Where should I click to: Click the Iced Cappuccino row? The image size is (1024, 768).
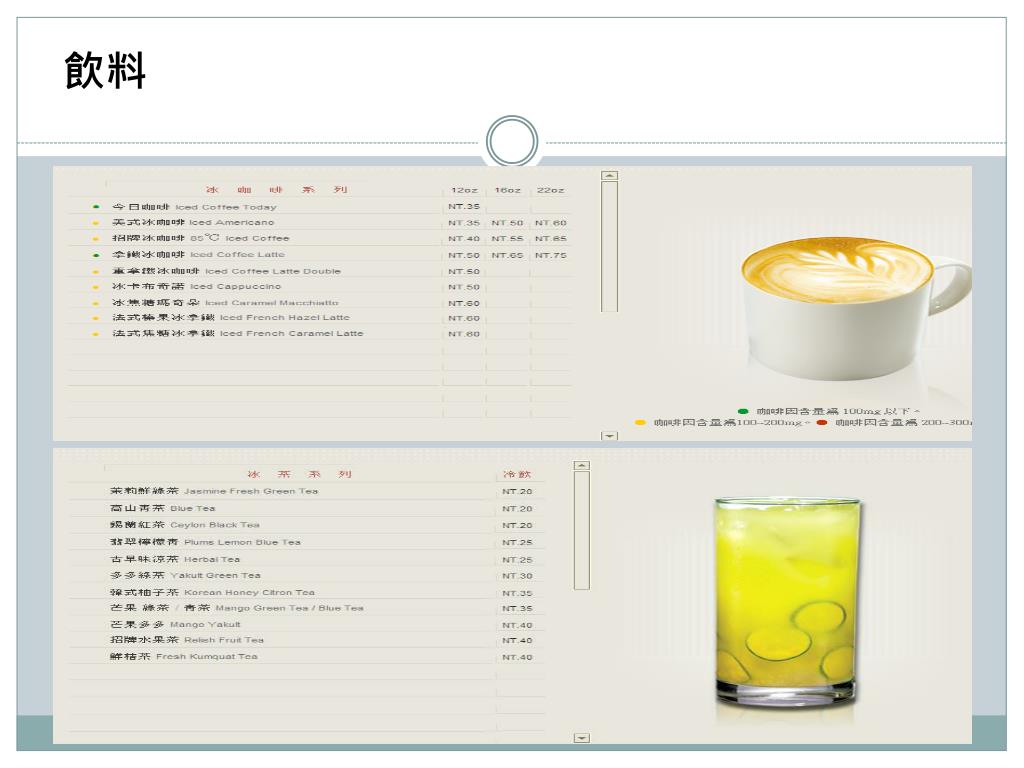(320, 287)
